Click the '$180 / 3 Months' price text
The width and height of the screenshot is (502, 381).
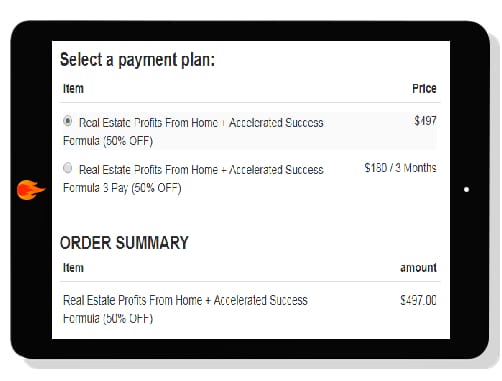pos(400,167)
